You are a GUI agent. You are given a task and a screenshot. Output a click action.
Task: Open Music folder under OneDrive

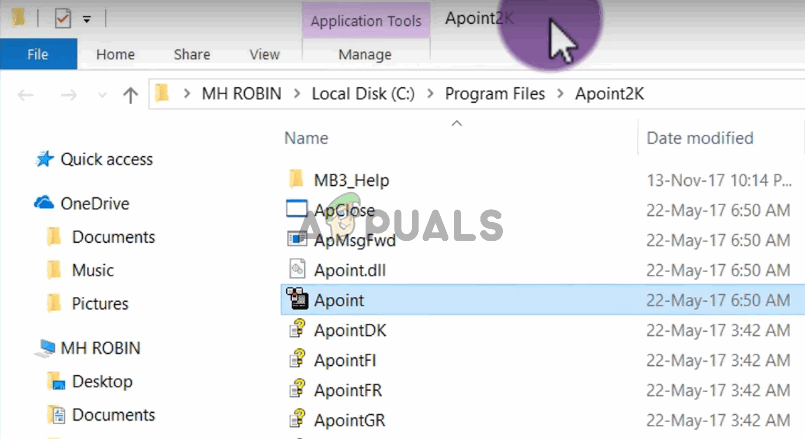pyautogui.click(x=93, y=271)
